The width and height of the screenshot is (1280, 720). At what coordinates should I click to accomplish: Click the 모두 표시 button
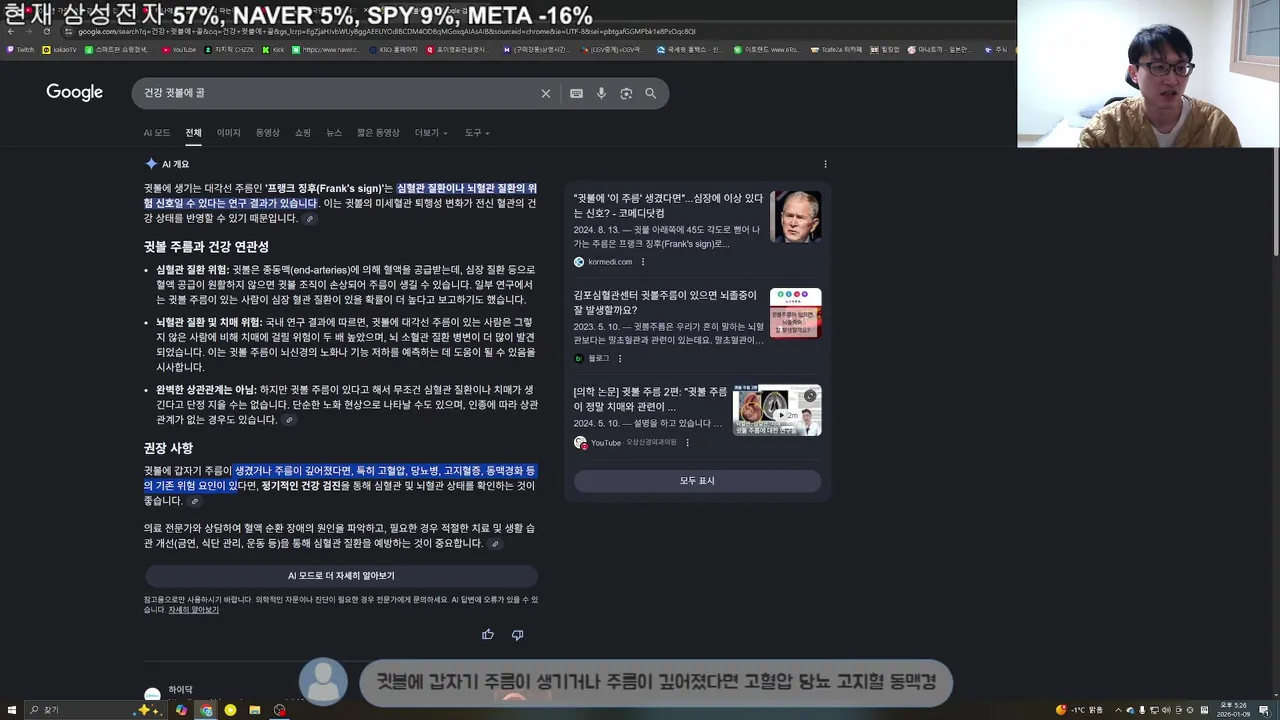(697, 481)
